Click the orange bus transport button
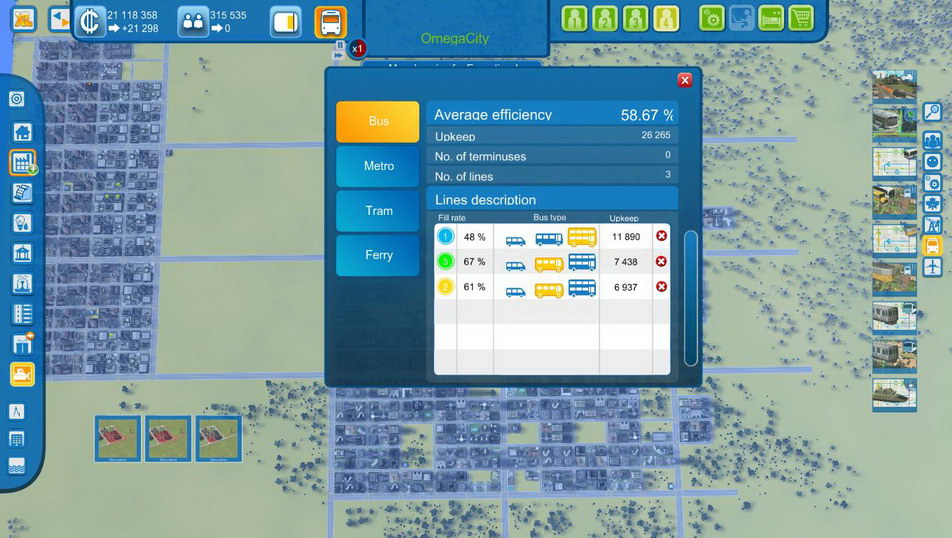This screenshot has width=952, height=538. pos(331,22)
